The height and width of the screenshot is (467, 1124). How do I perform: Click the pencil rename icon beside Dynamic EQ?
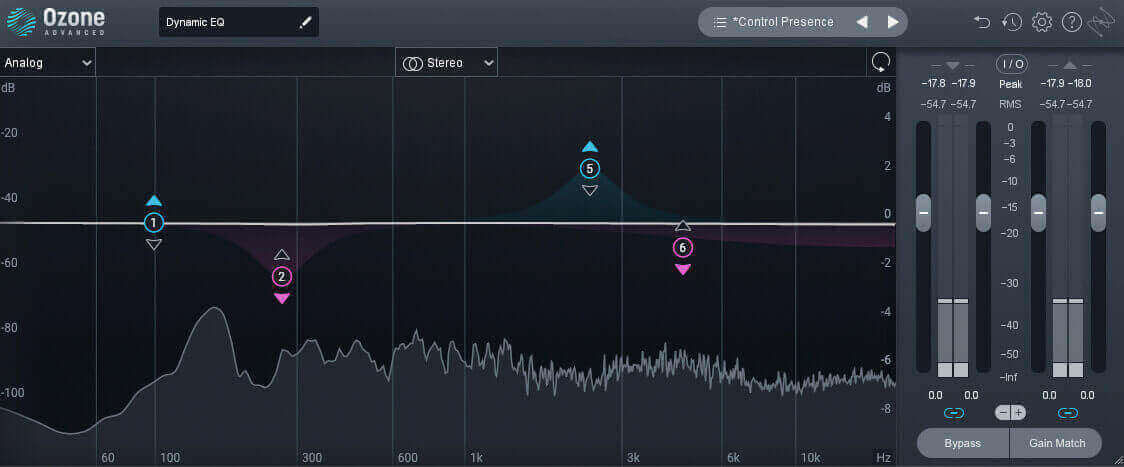(305, 22)
